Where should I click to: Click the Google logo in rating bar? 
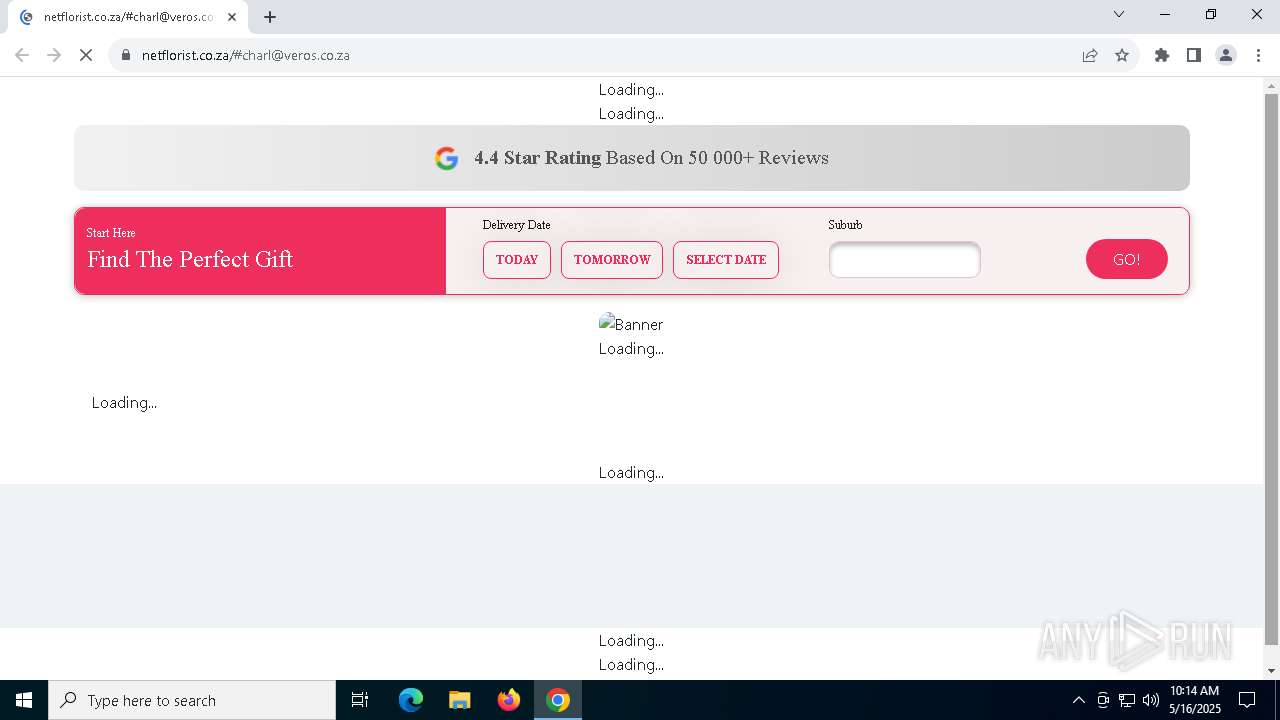[x=447, y=158]
